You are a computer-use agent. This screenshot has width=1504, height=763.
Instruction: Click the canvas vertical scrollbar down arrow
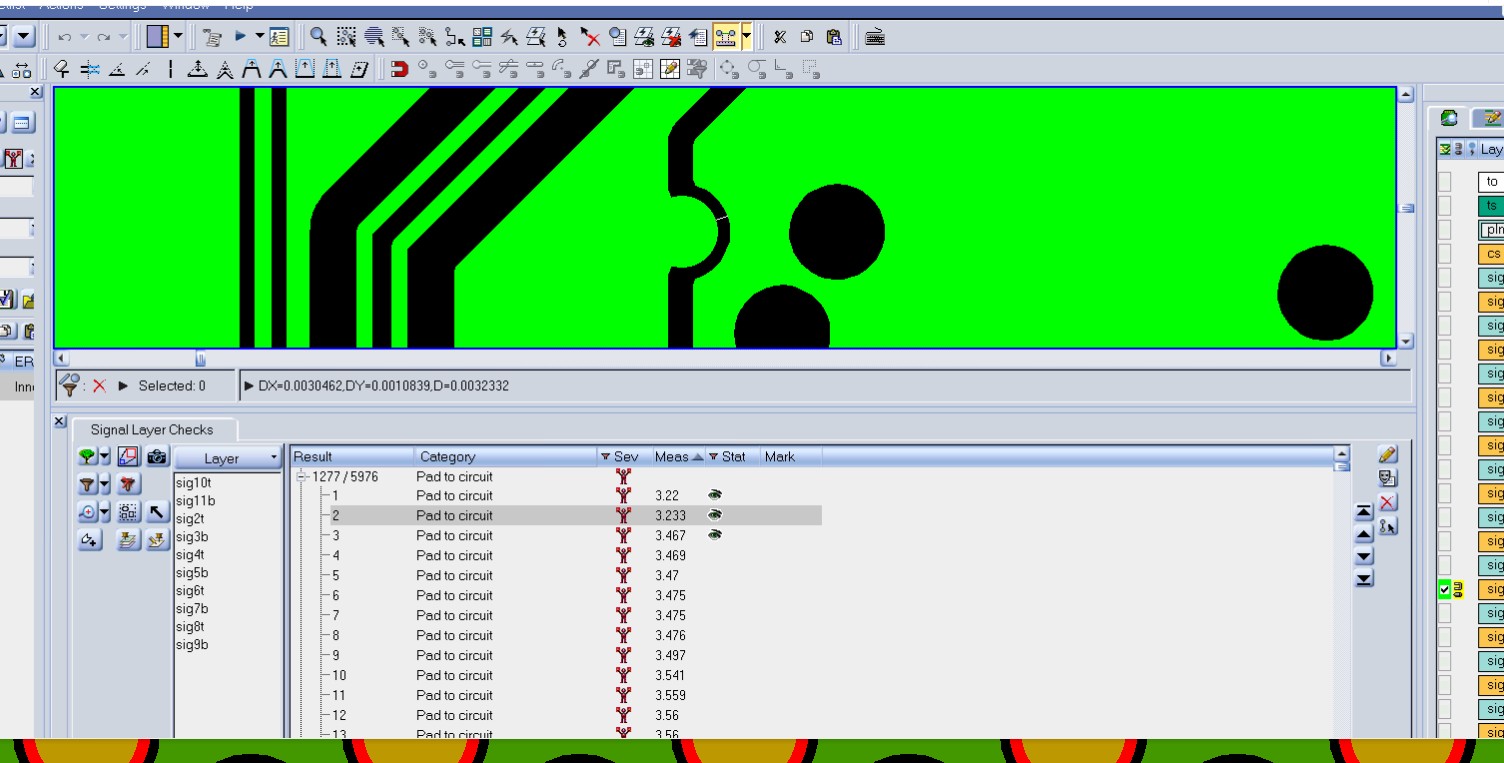tap(1405, 341)
